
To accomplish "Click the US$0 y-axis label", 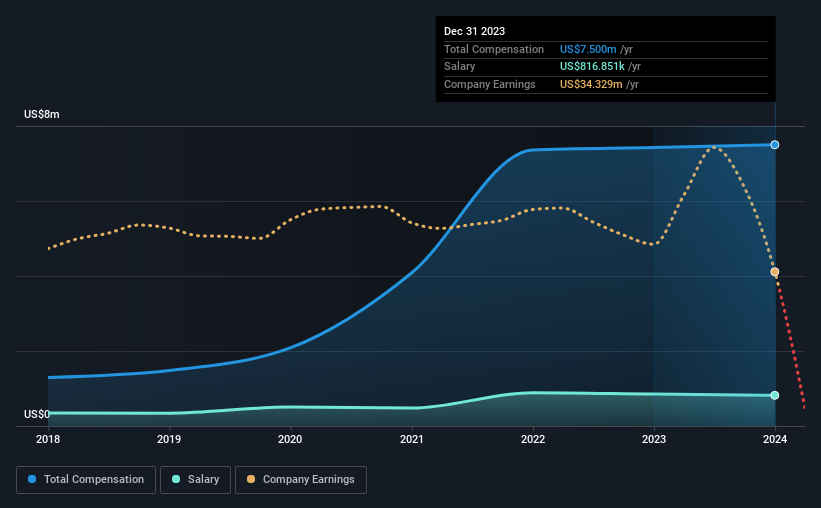I will point(37,414).
